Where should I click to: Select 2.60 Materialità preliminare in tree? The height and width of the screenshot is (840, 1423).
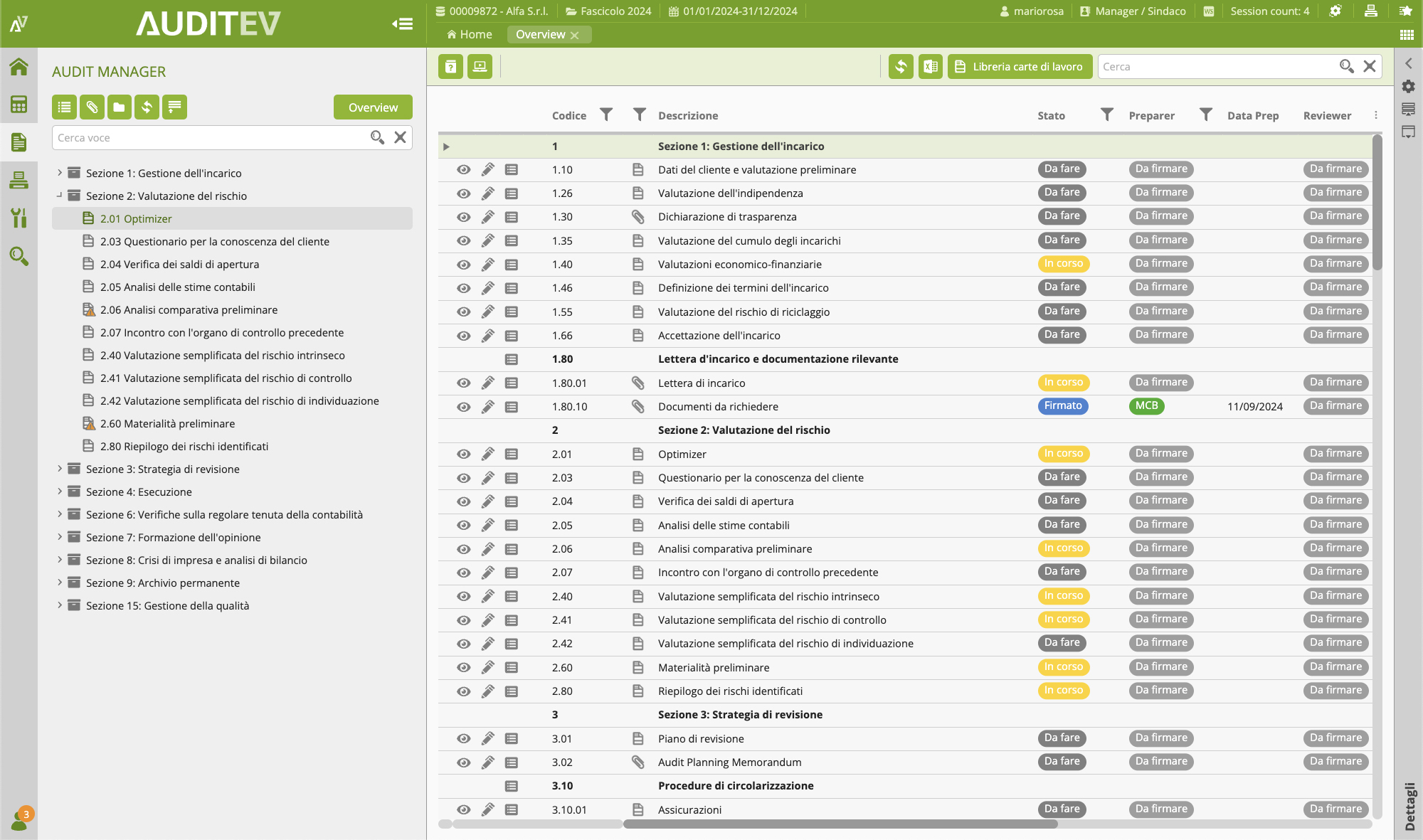167,423
